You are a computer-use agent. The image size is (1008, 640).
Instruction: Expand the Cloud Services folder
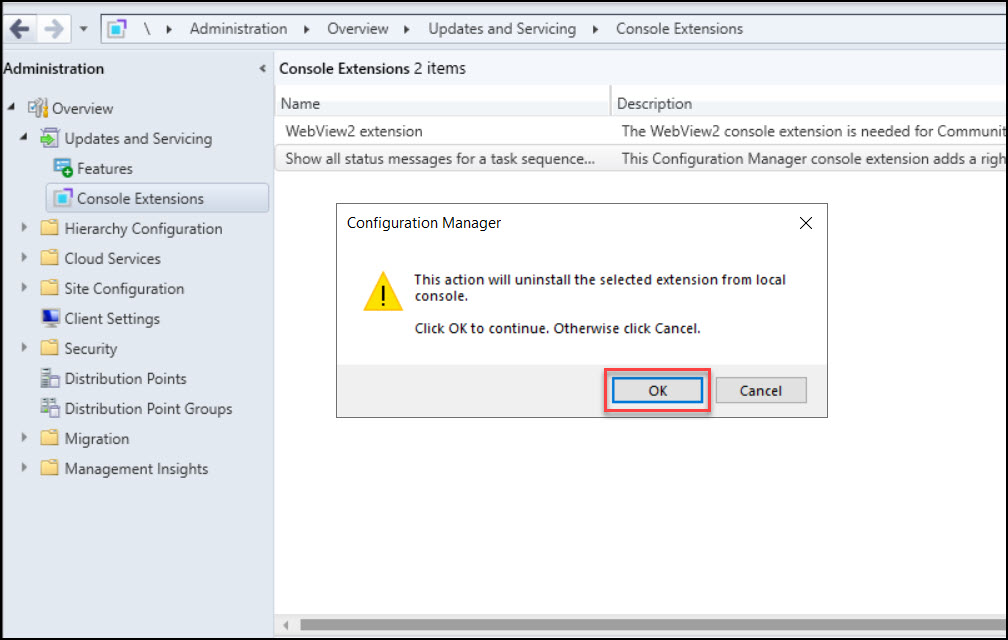tap(24, 258)
